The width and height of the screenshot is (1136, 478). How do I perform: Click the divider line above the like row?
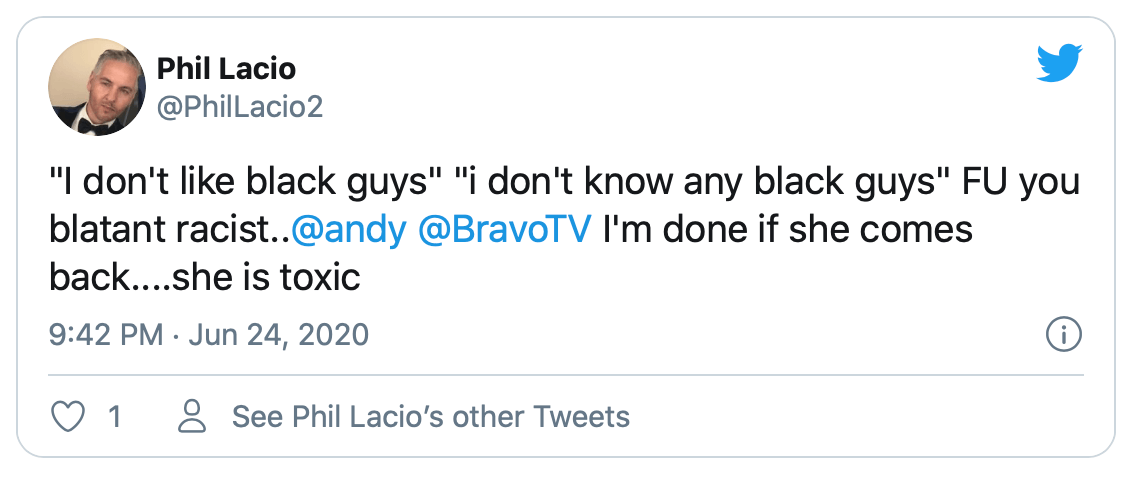(566, 376)
